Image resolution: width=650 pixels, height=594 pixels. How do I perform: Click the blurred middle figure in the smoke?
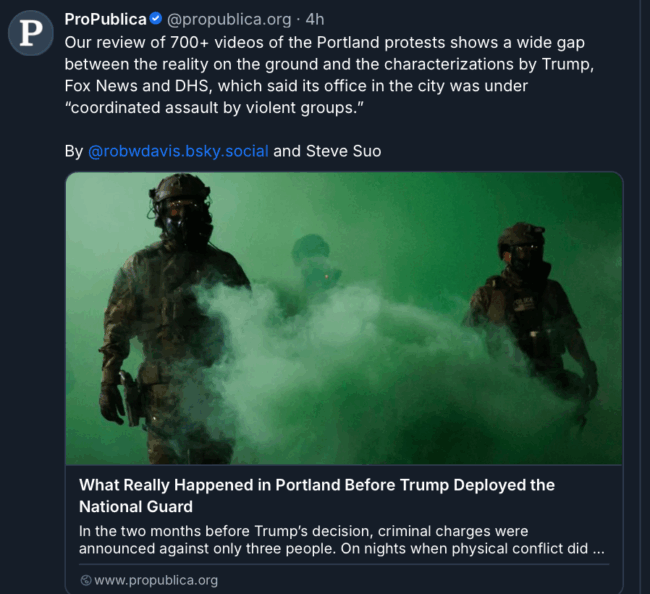tap(313, 269)
